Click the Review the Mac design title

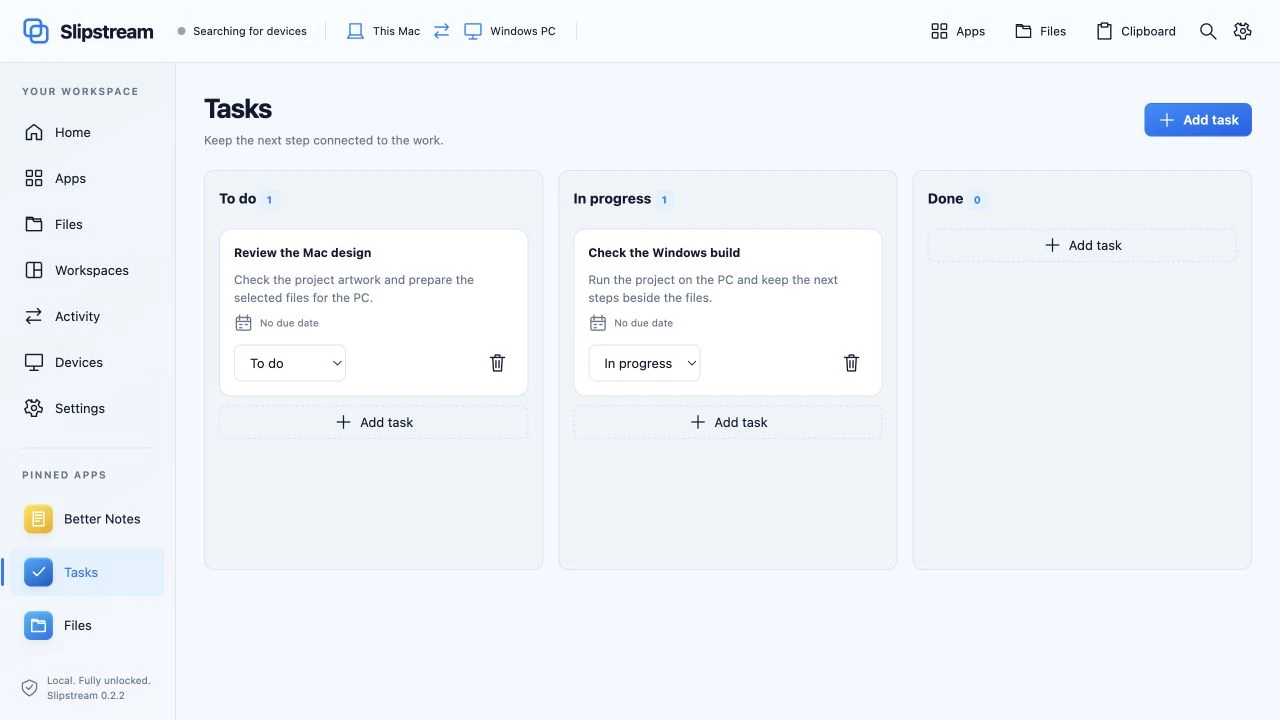(x=303, y=253)
